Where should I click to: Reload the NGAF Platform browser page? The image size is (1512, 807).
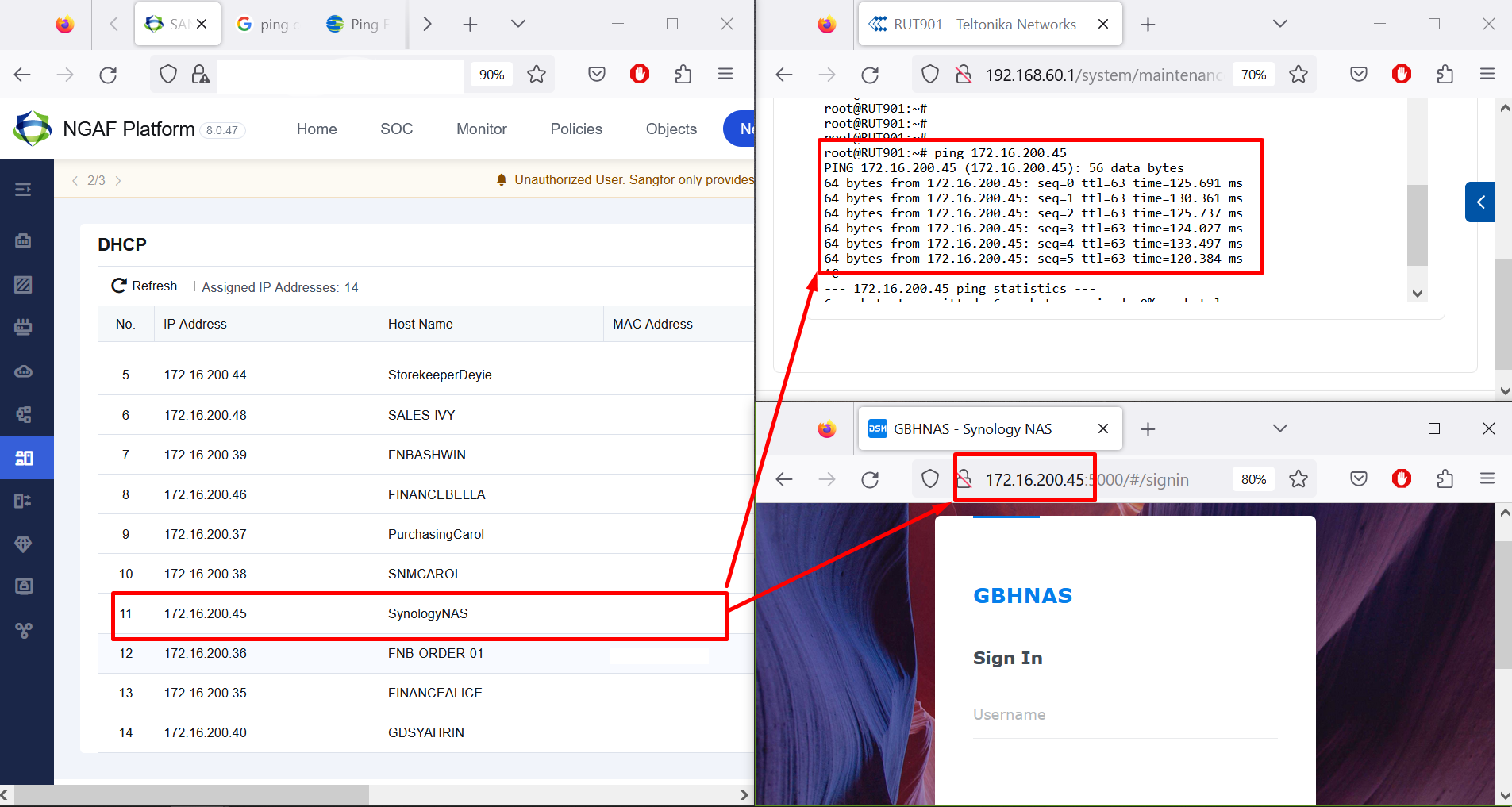click(x=108, y=75)
